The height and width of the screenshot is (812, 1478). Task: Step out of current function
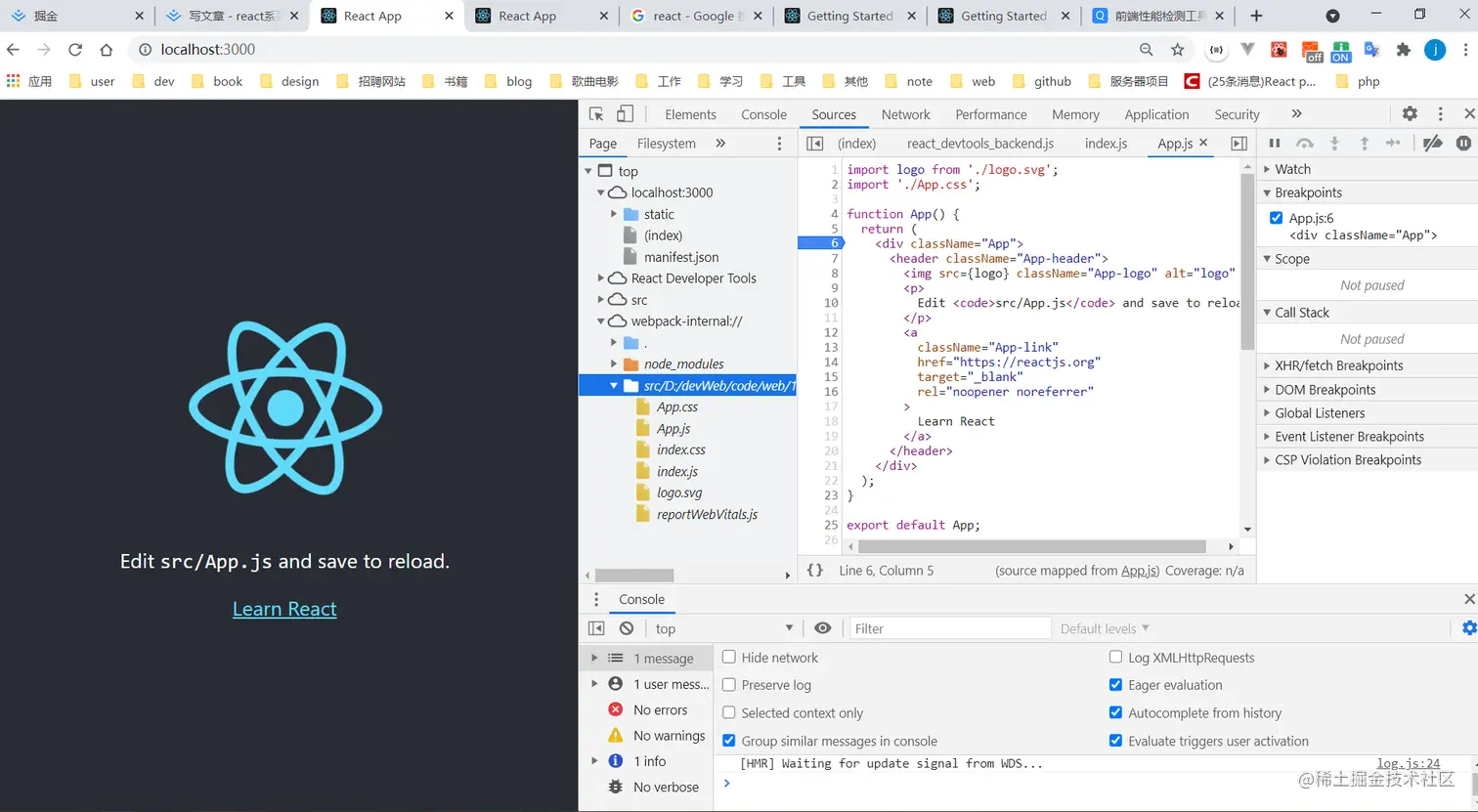tap(1364, 144)
